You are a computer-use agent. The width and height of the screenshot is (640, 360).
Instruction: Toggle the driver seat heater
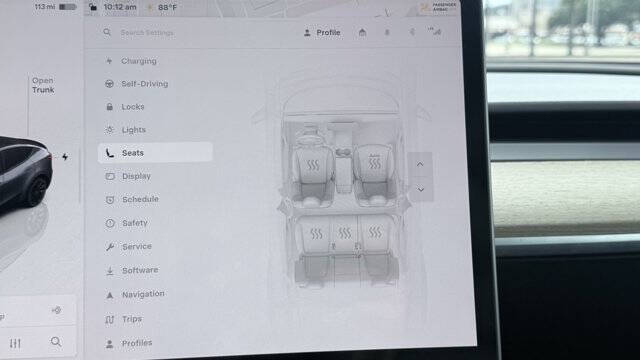[x=313, y=165]
